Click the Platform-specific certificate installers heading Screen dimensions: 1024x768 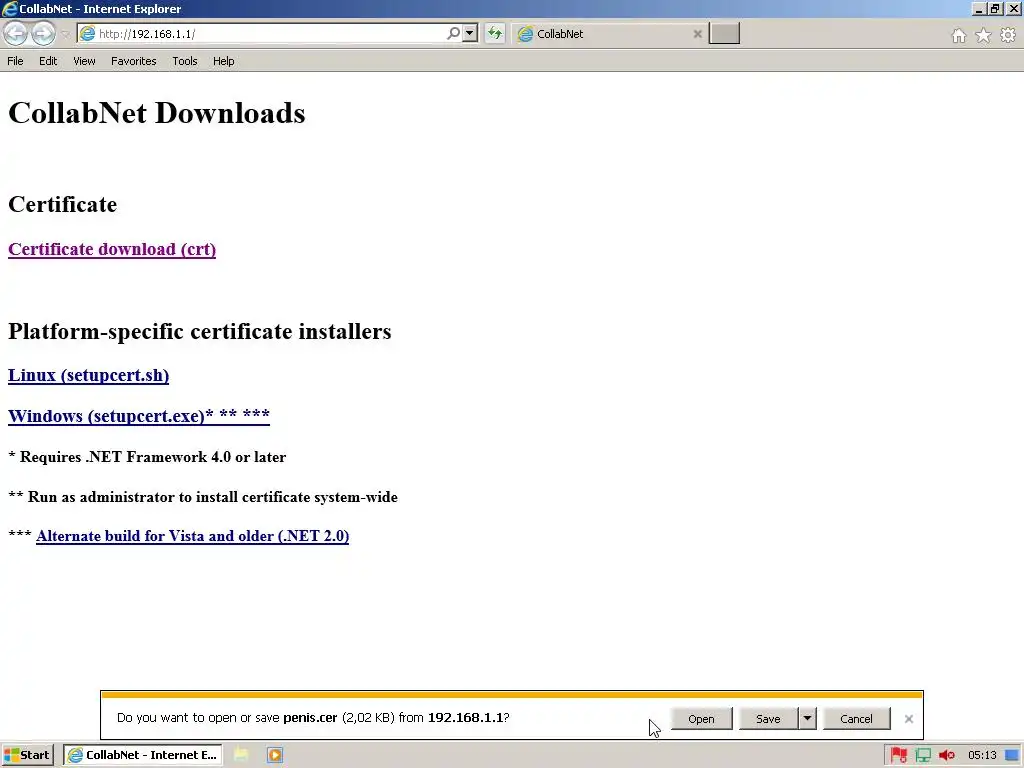tap(200, 331)
